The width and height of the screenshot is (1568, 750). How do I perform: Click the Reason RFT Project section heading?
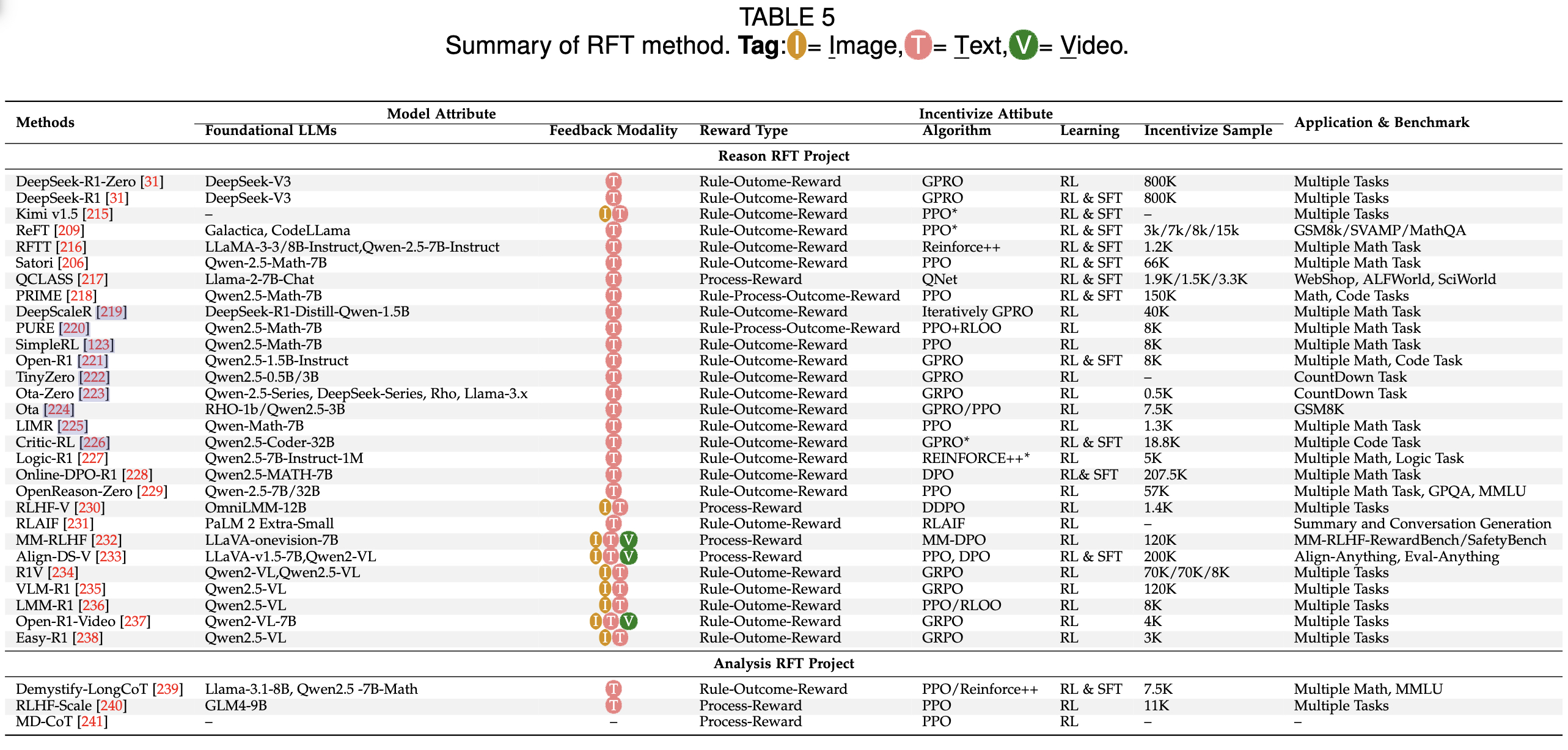point(783,156)
